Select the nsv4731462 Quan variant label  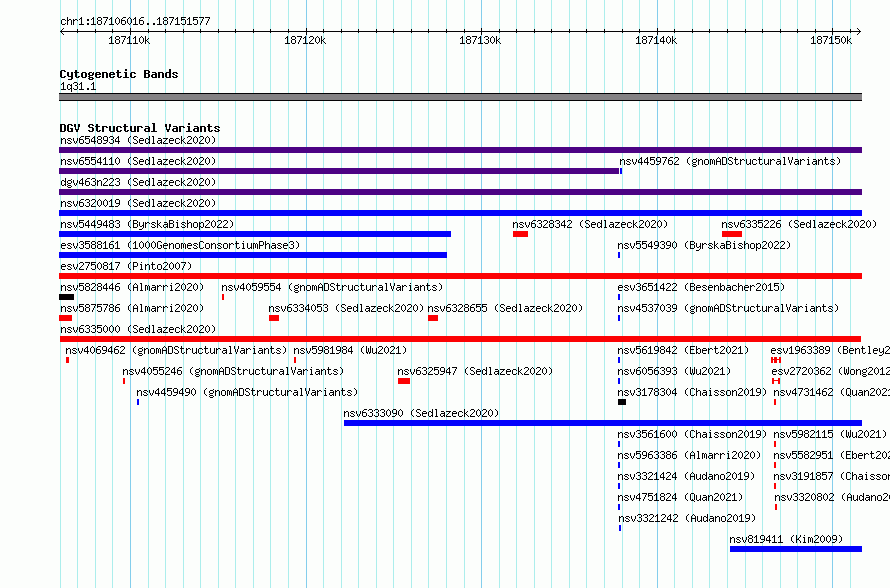(x=832, y=392)
